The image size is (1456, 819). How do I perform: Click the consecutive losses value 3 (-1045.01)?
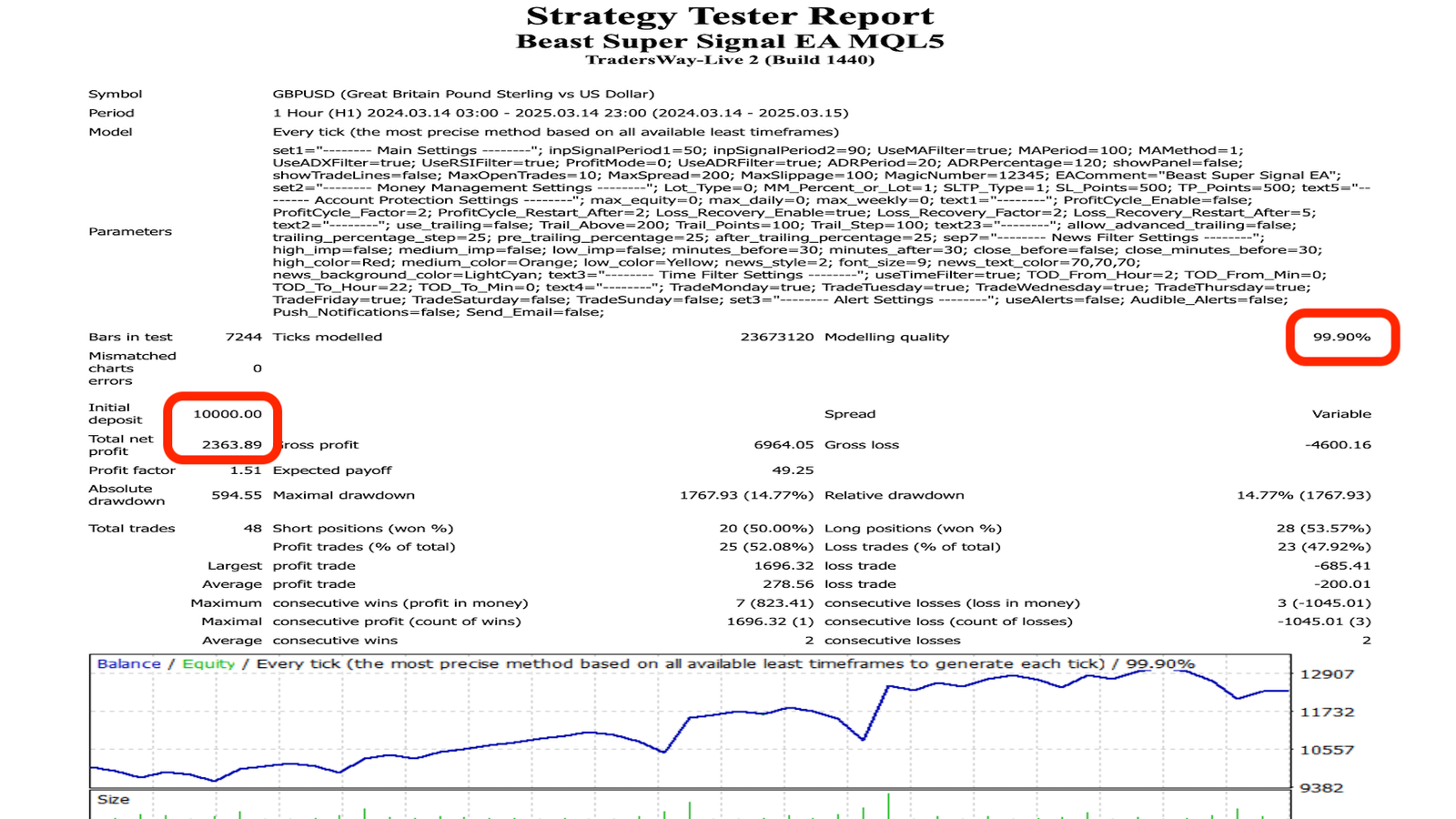1324,603
